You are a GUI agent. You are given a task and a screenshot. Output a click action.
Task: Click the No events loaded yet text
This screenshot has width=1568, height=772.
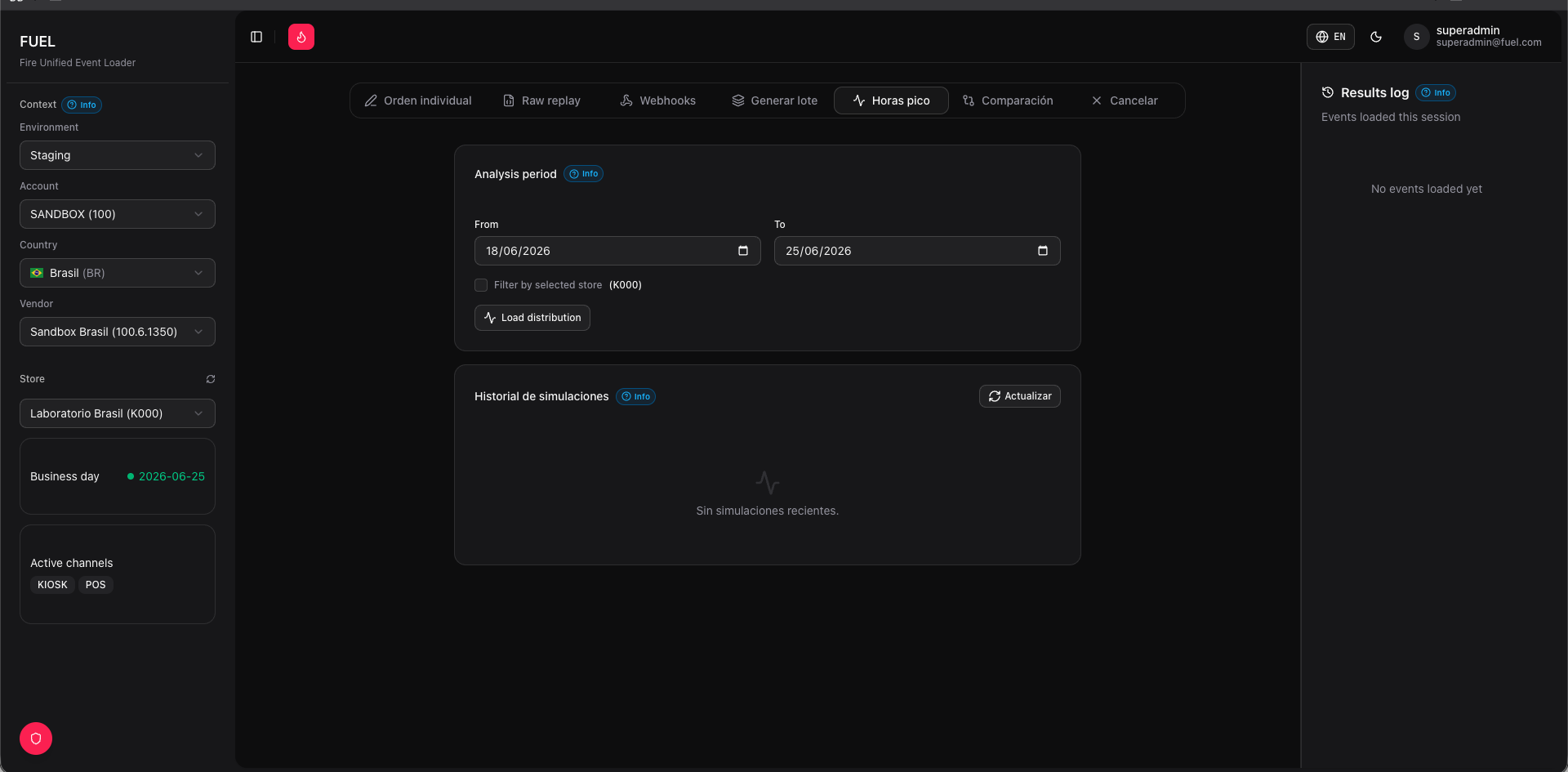(x=1427, y=189)
